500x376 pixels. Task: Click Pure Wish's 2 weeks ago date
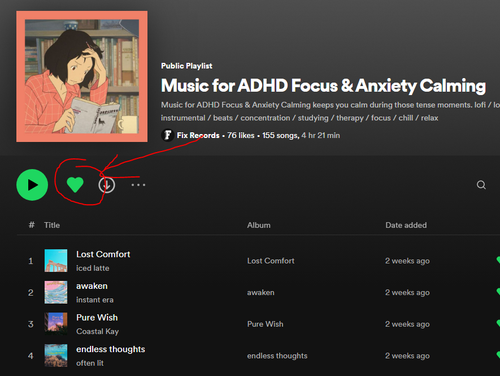click(407, 324)
